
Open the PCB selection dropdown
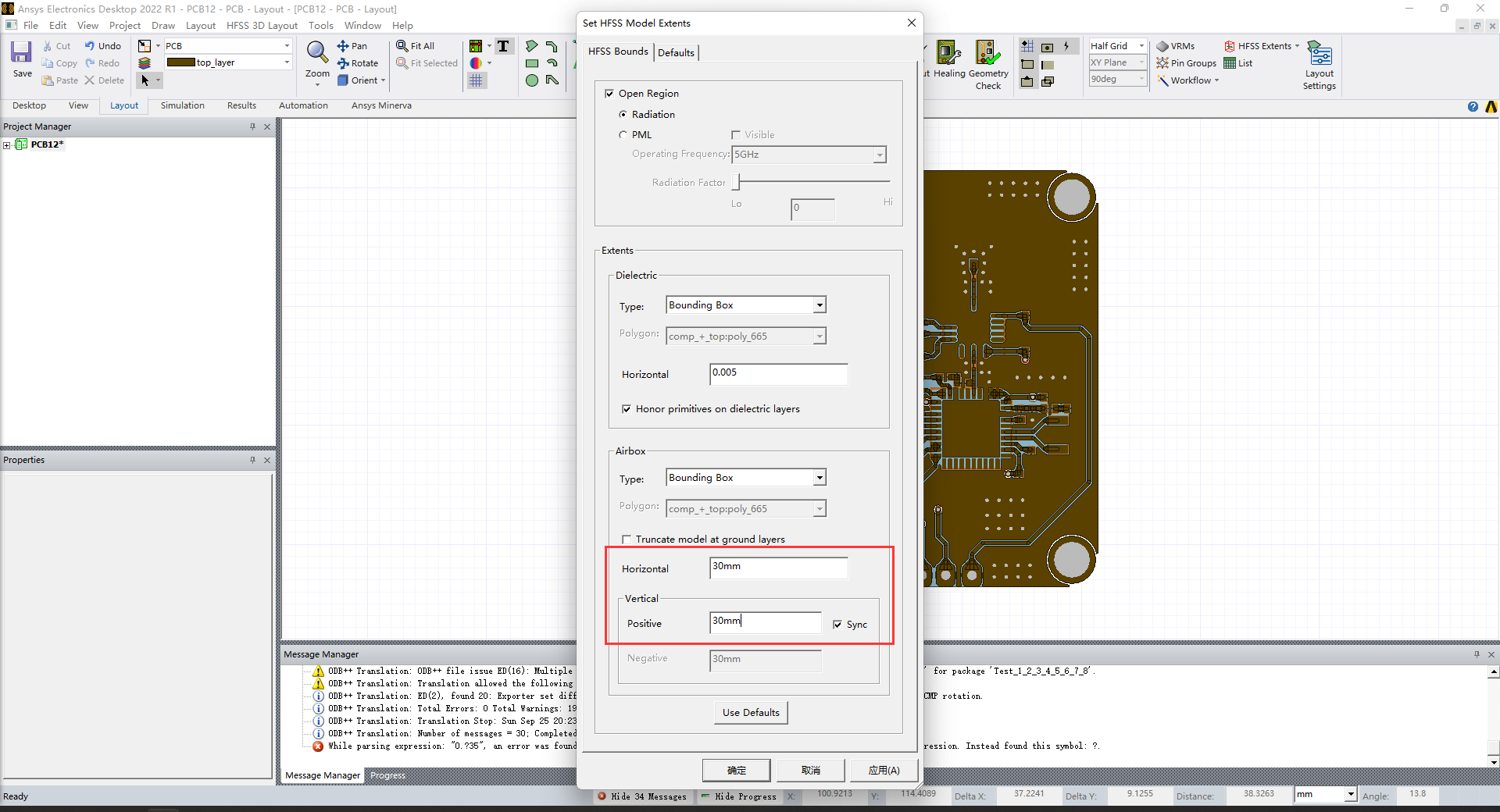[287, 46]
